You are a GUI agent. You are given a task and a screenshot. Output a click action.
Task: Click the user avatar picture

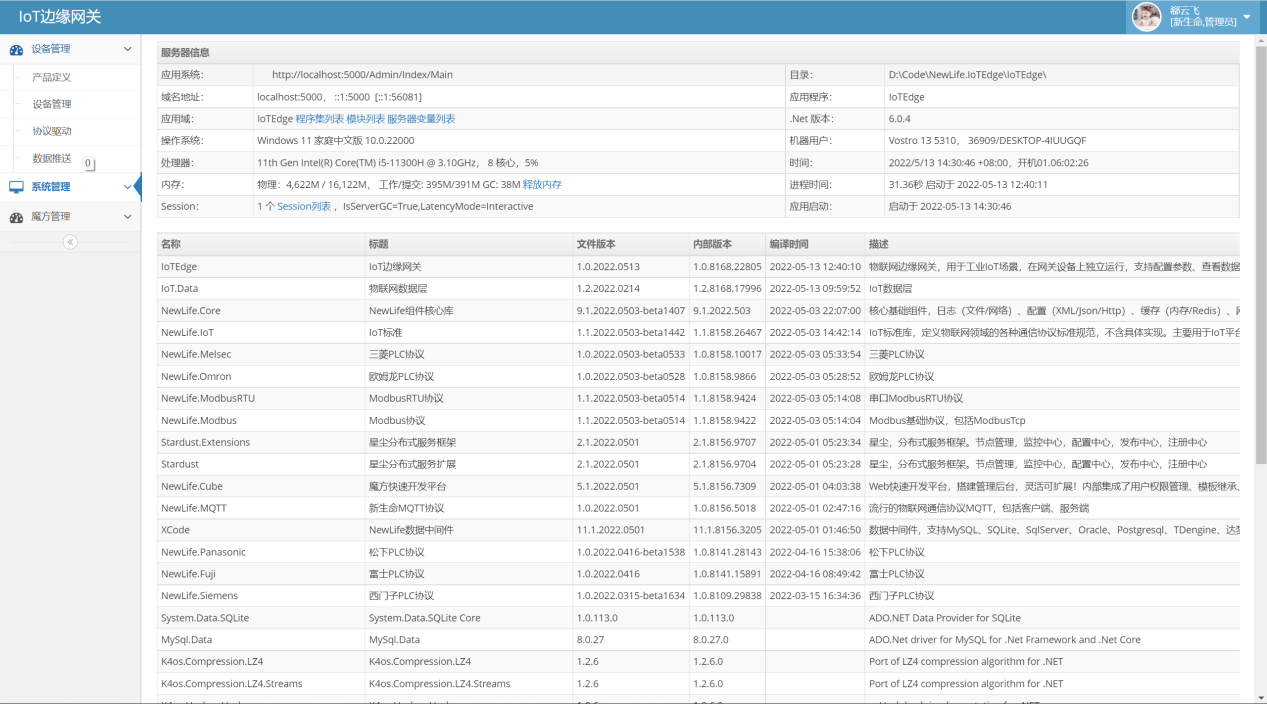click(1146, 17)
